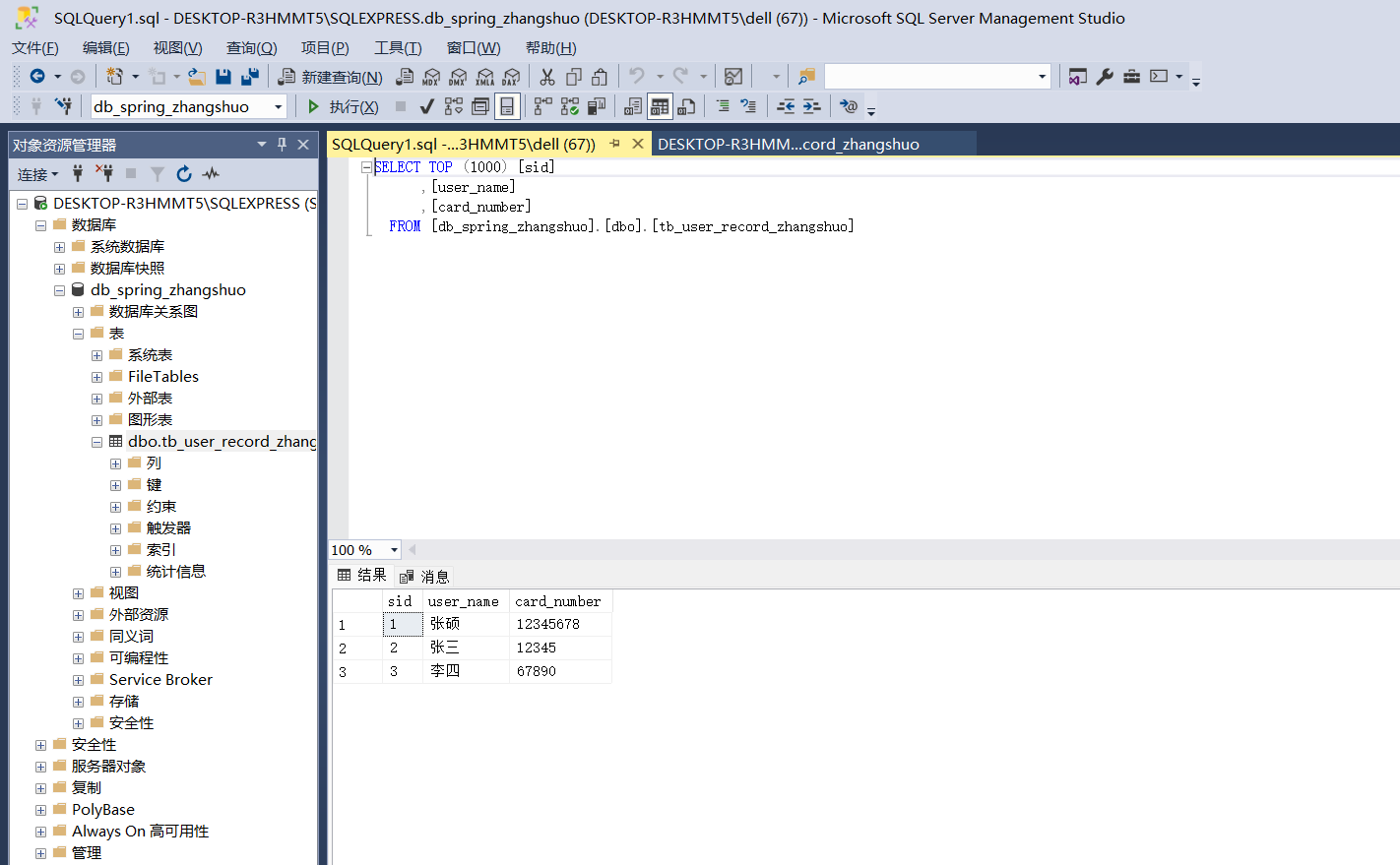Screen dimensions: 1400x865
Task: Display Estimated Execution Plan icon
Action: tap(454, 106)
